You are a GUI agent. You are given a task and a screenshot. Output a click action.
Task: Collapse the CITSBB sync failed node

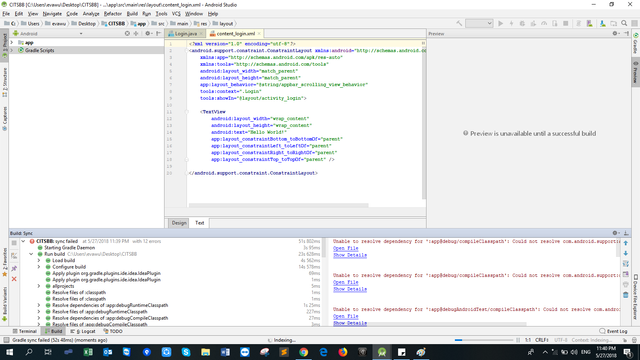click(23, 241)
